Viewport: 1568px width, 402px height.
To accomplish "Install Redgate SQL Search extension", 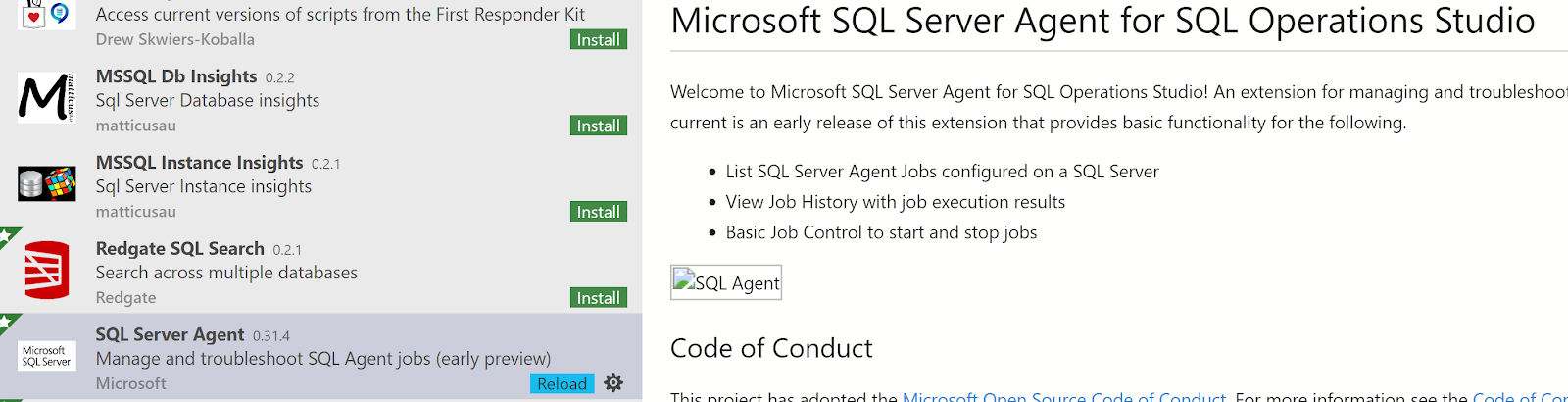I will [598, 298].
